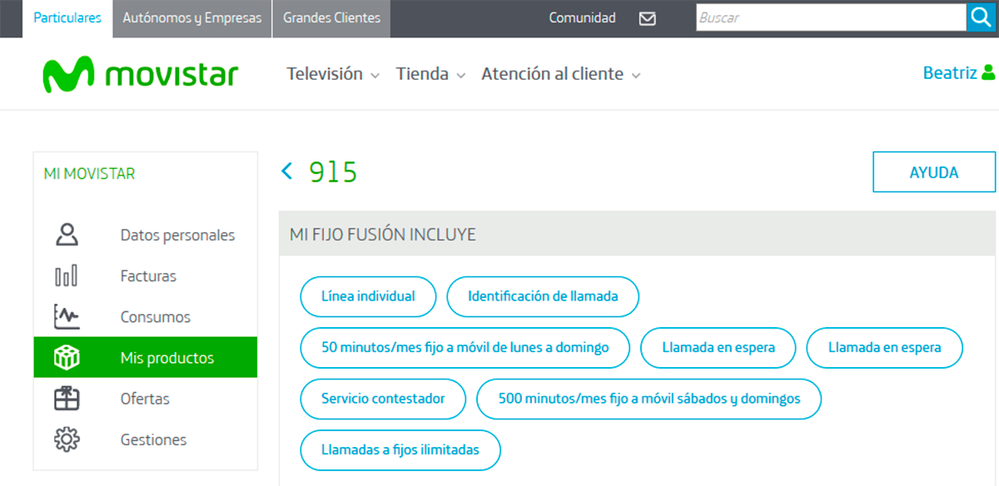Switch to the Particulares tab
The height and width of the screenshot is (486, 999).
(68, 18)
